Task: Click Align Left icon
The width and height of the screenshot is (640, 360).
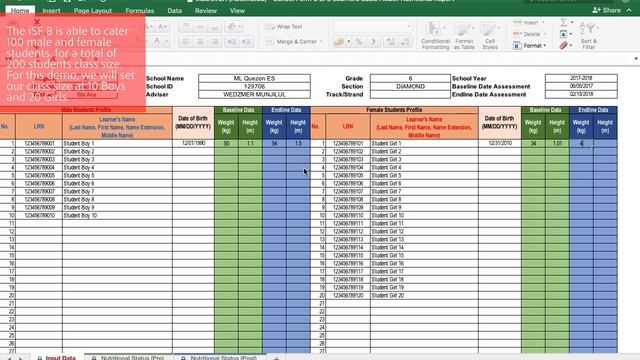Action: point(186,42)
